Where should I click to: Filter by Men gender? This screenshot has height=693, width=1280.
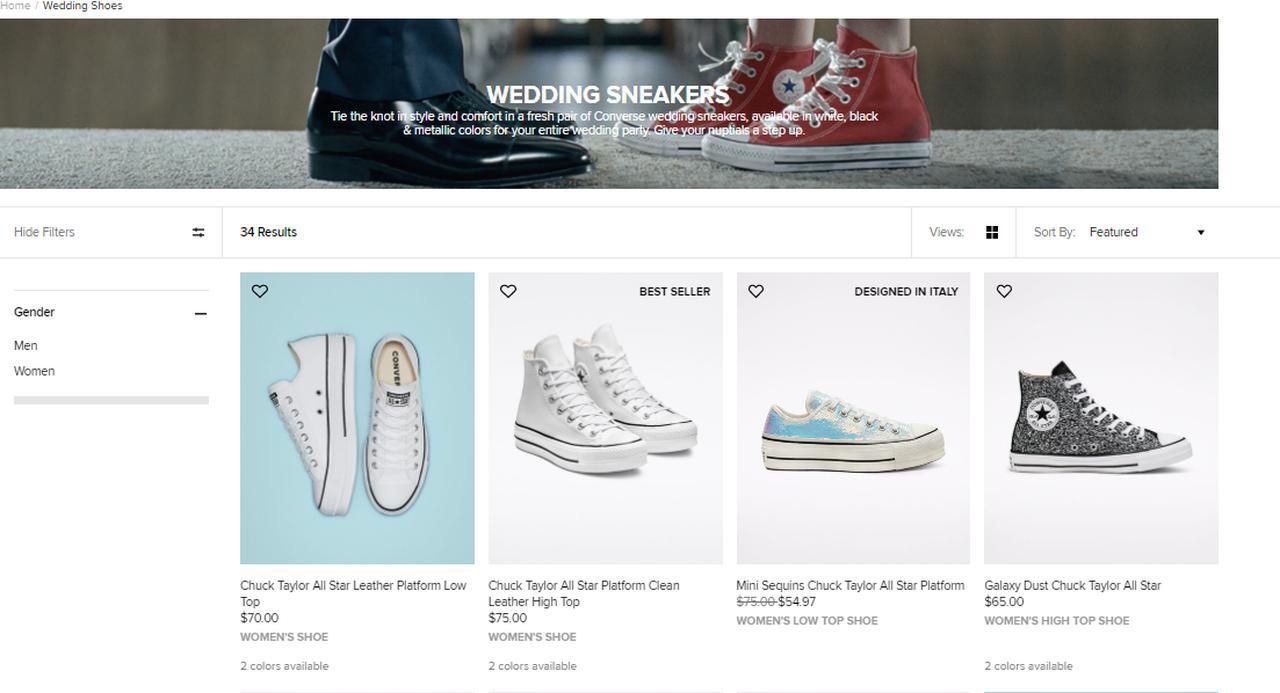26,346
